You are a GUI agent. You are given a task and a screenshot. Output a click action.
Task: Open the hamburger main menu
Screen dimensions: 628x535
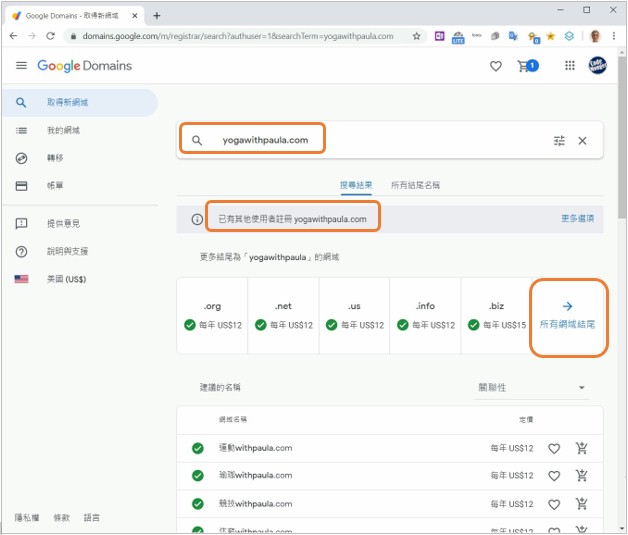coord(21,65)
